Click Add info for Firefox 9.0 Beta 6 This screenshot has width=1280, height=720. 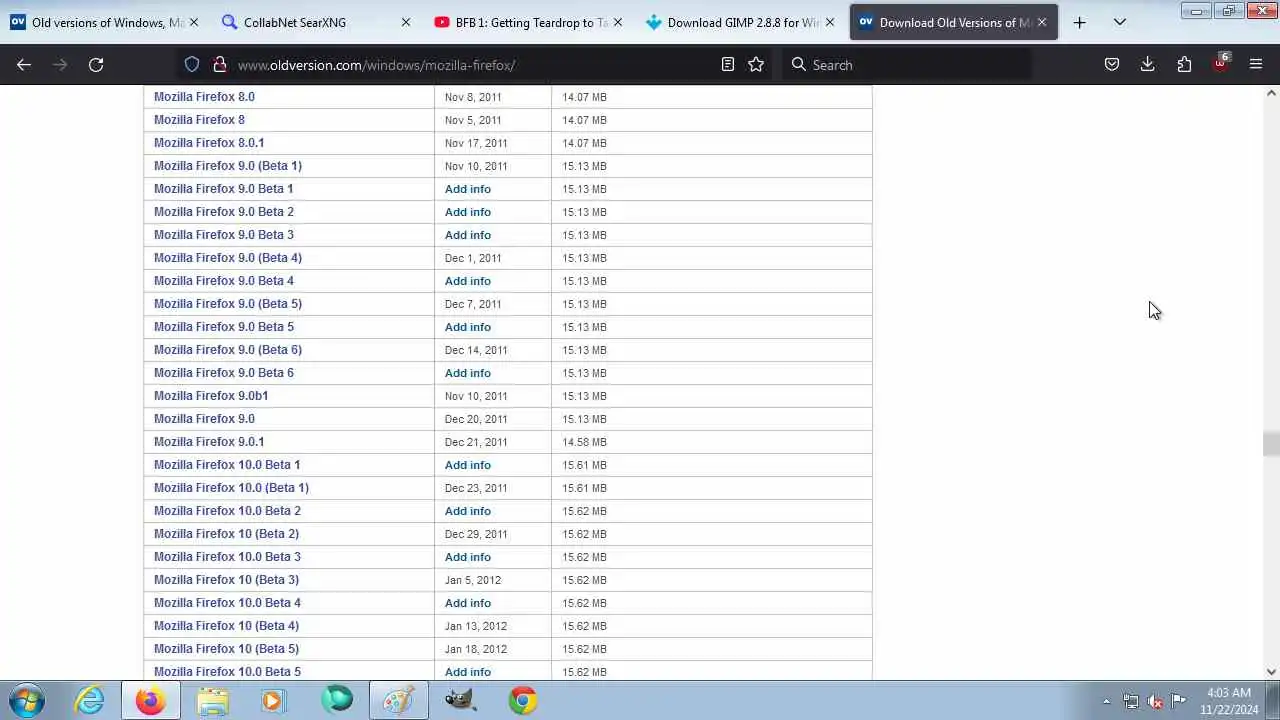[468, 373]
